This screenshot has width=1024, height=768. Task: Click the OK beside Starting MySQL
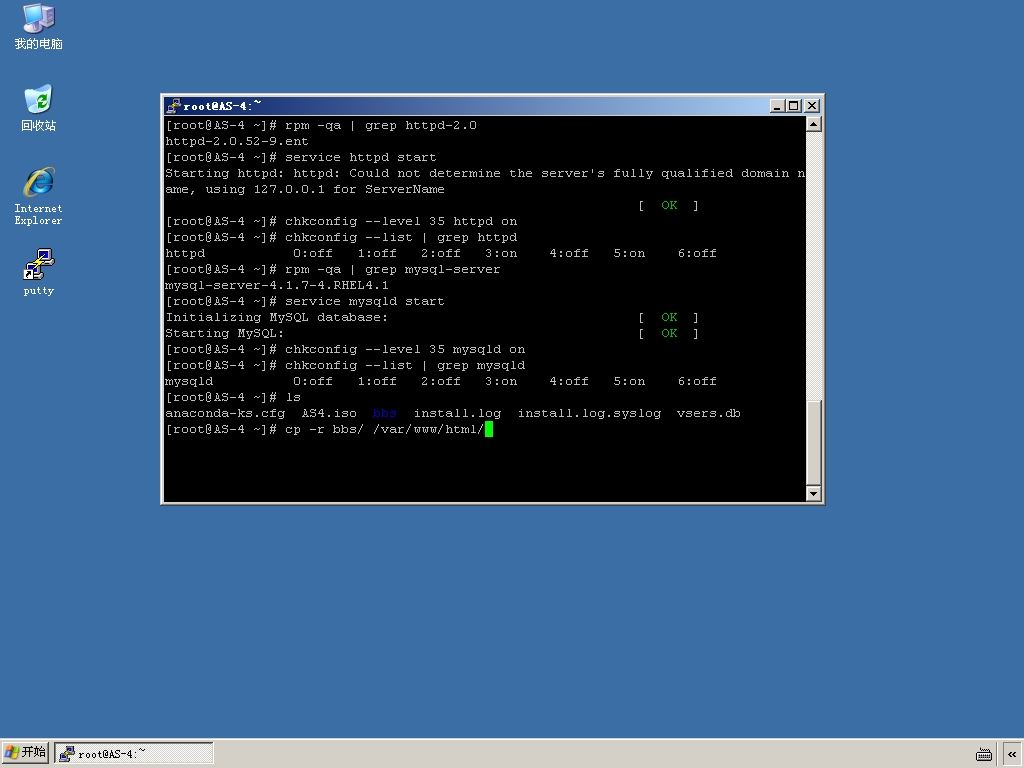[x=669, y=333]
